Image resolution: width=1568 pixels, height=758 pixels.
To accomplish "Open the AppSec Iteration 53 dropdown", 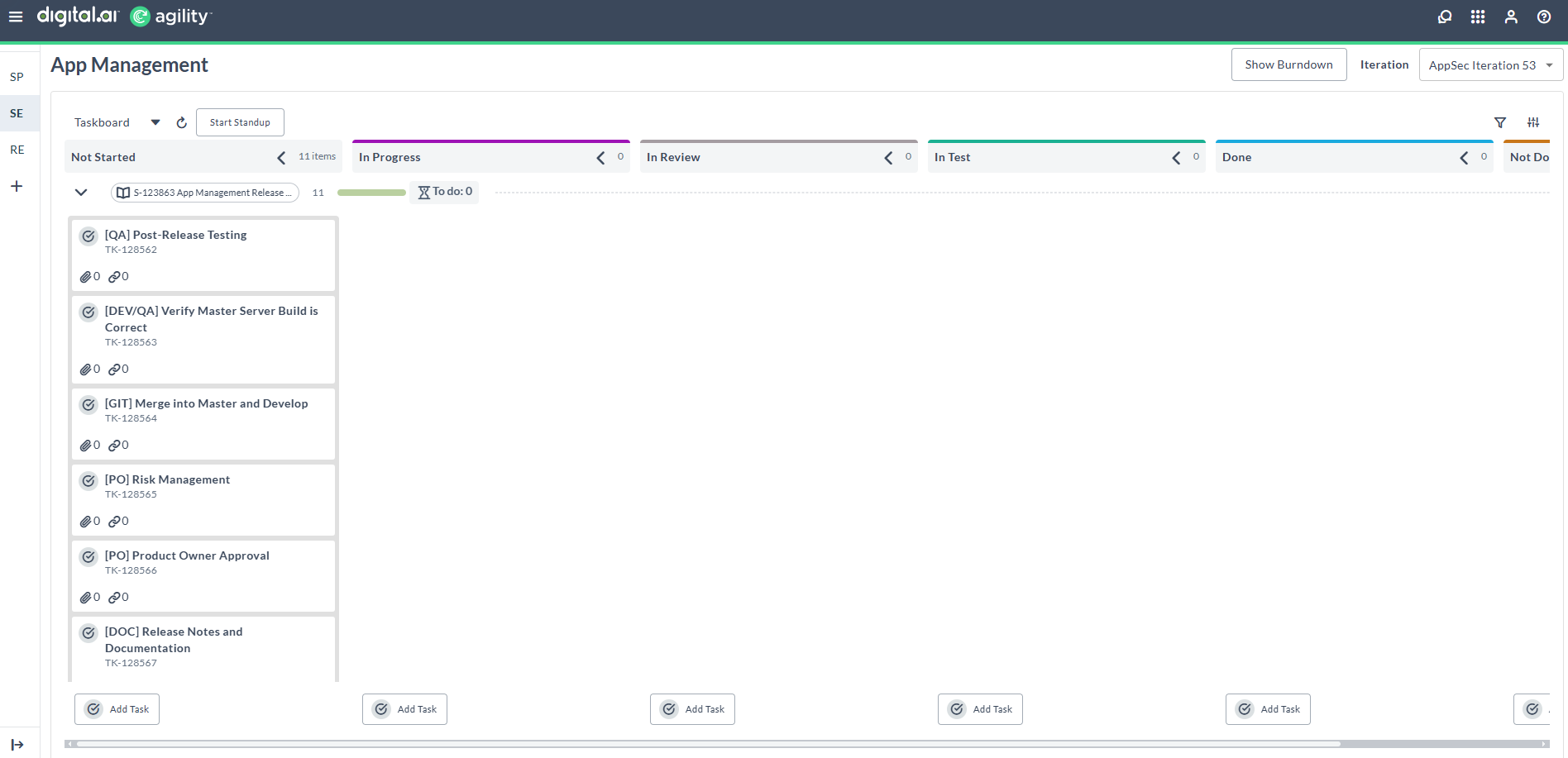I will 1489,64.
